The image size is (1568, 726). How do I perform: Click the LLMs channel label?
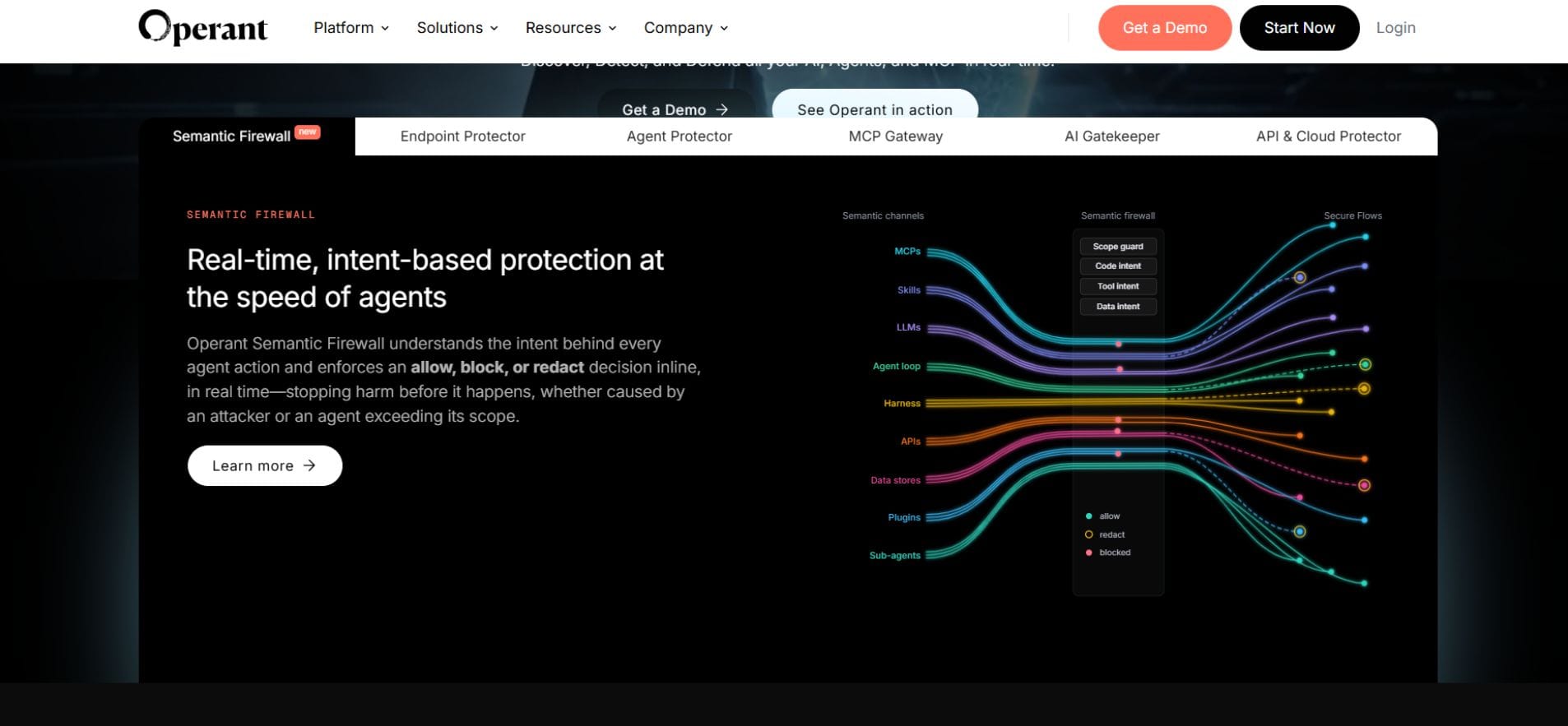click(908, 327)
